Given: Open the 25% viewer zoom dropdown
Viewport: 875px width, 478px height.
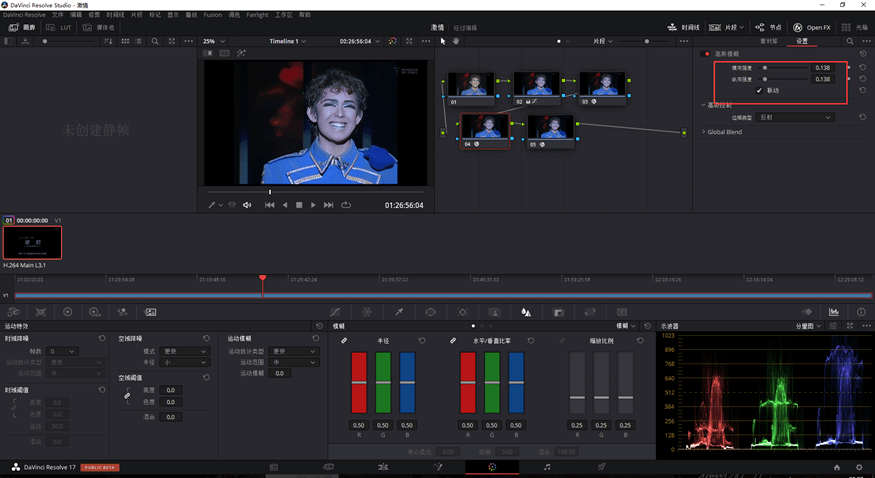Looking at the screenshot, I should (212, 41).
